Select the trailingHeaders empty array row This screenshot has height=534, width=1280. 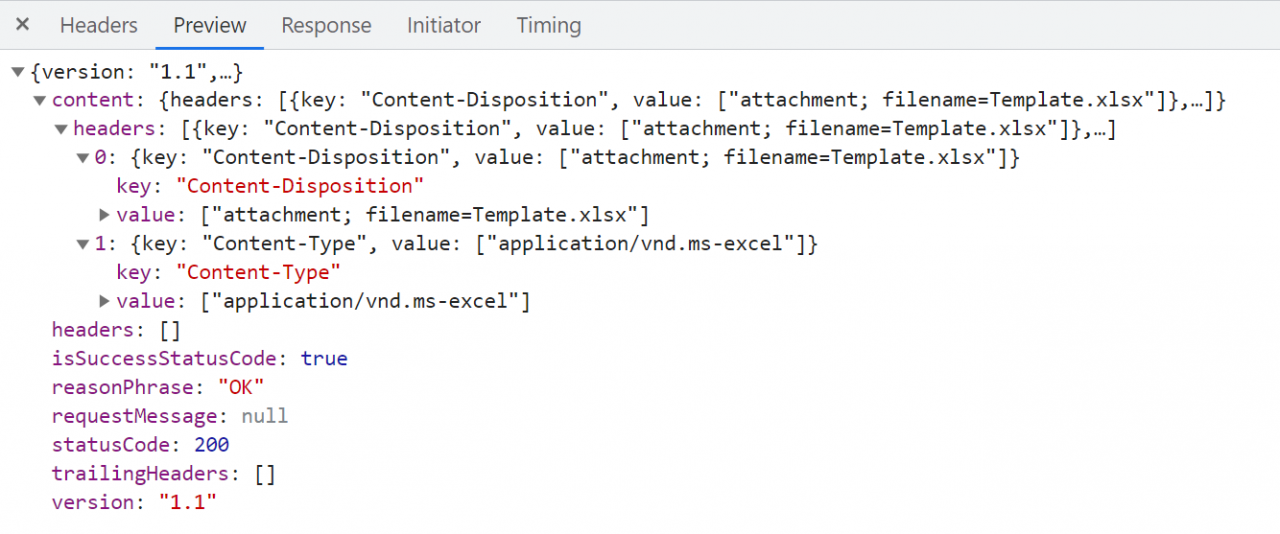(163, 473)
